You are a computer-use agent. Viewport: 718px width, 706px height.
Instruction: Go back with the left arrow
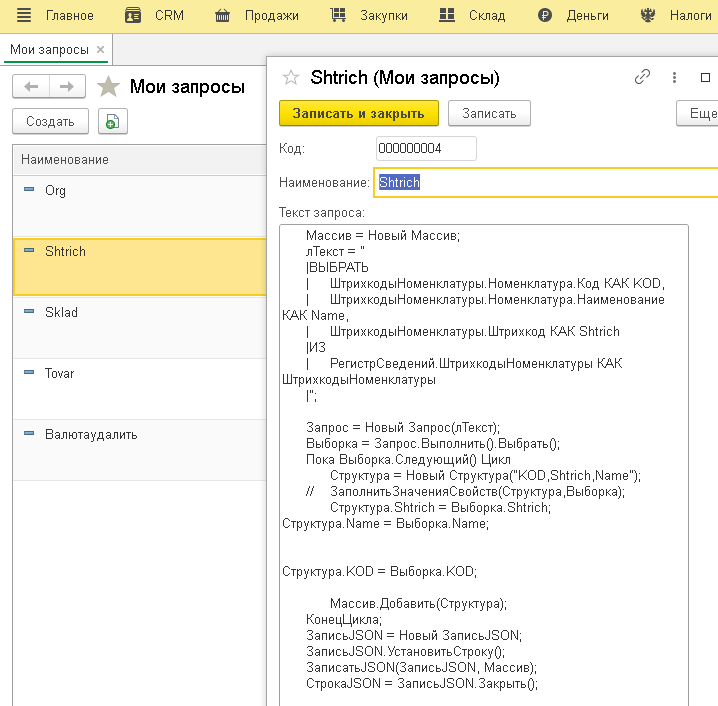(x=31, y=87)
